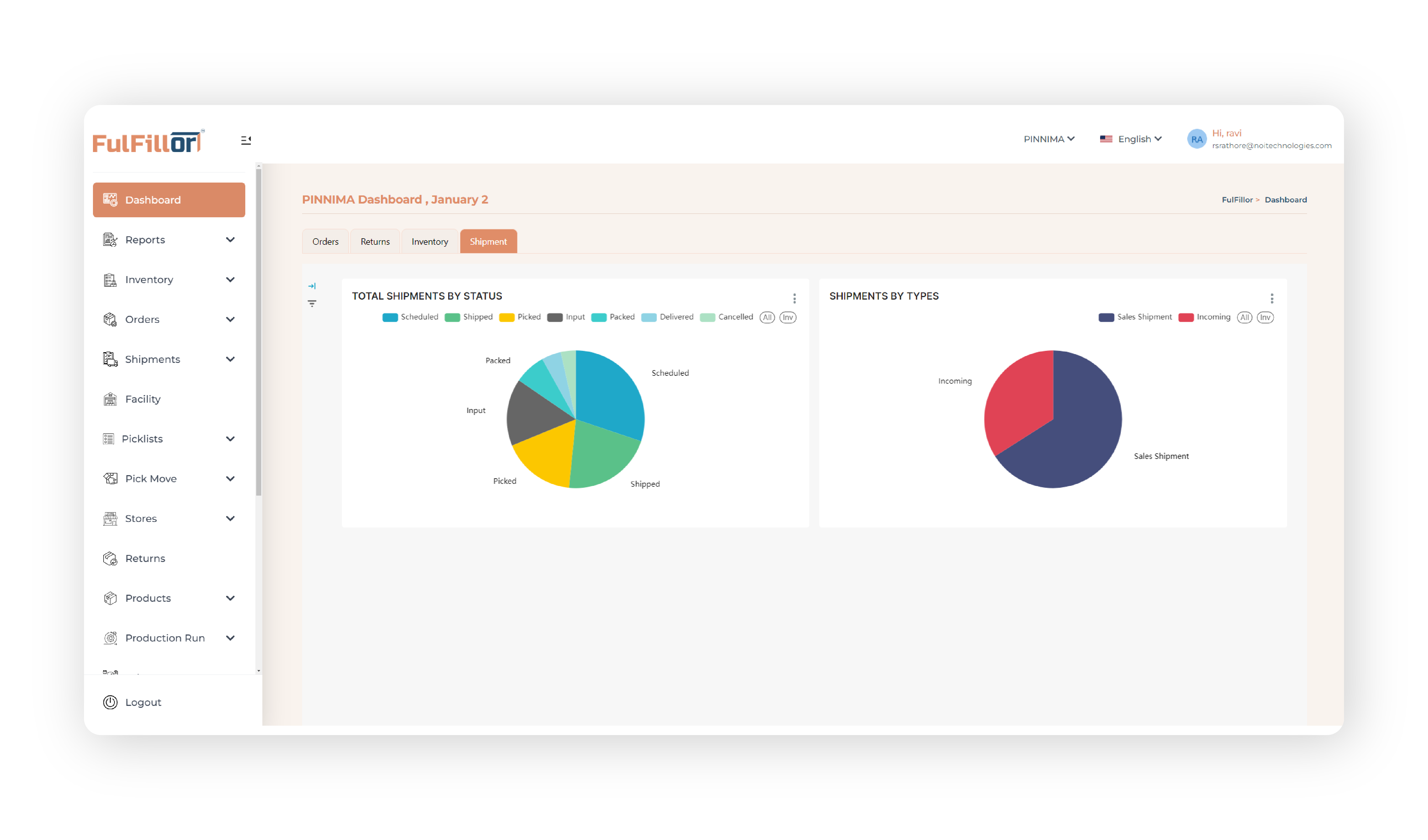Screen dimensions: 1428x840
Task: Click the Pick Move icon
Action: (x=110, y=479)
